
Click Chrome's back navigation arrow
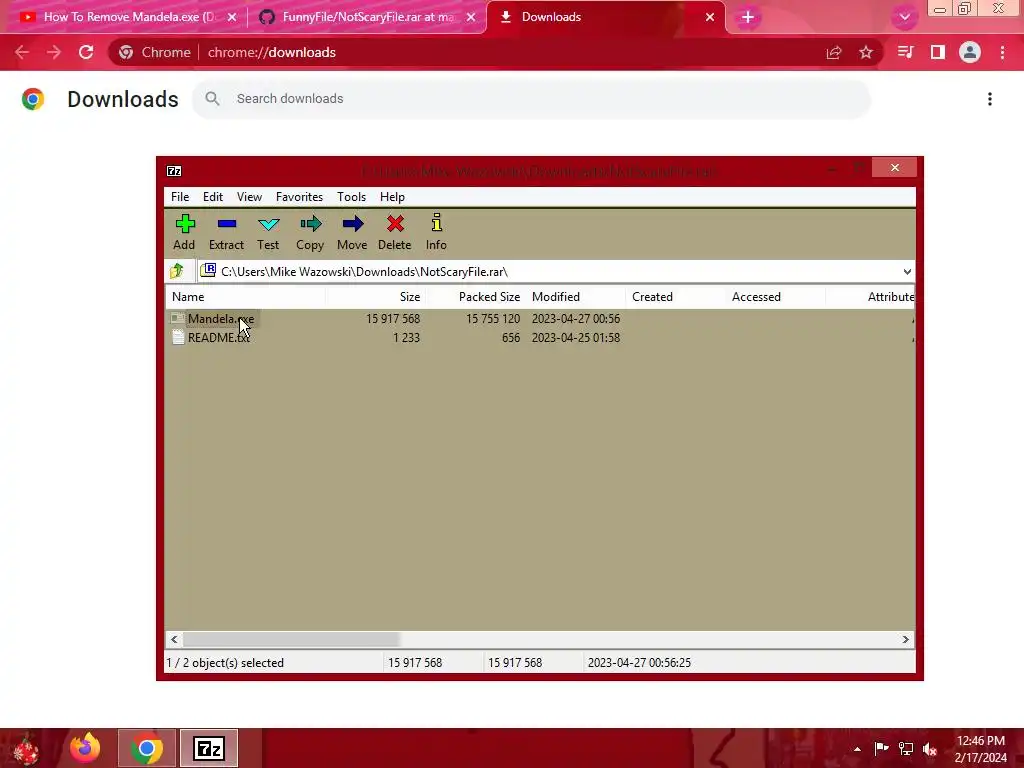(x=22, y=52)
